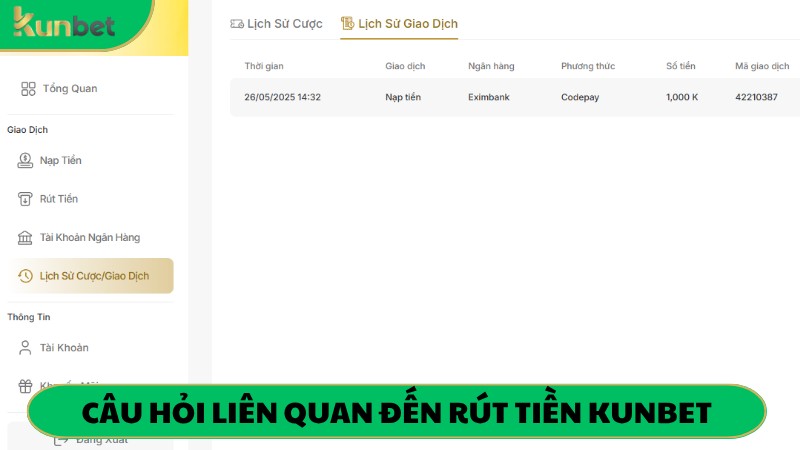Click the Nạp tiền transaction cell
Viewport: 800px width, 450px height.
pos(403,97)
